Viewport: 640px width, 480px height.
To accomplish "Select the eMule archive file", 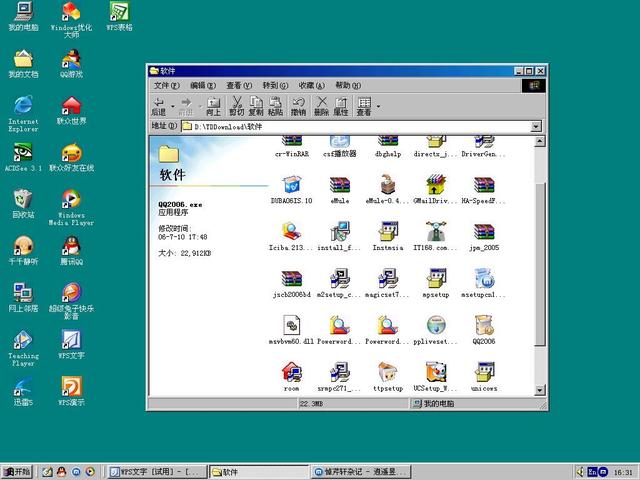I will tap(340, 186).
